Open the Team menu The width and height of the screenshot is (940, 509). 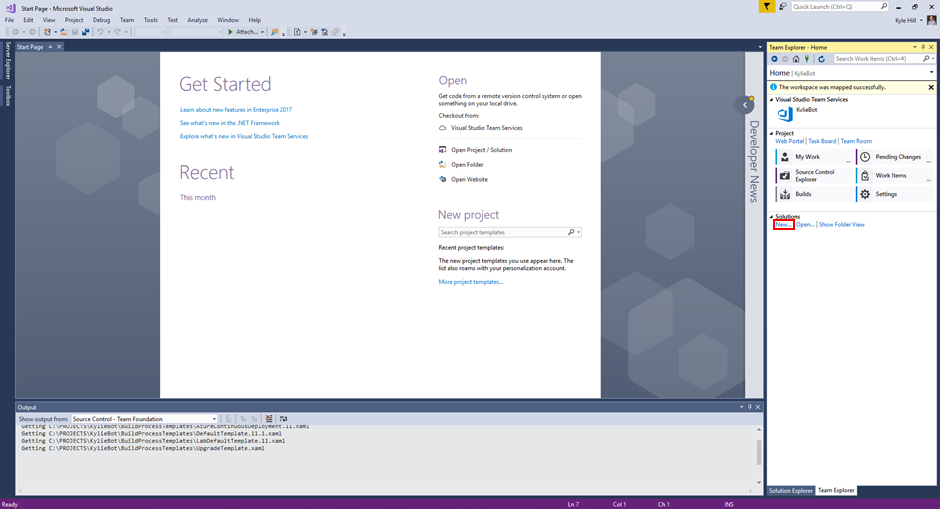coord(126,20)
